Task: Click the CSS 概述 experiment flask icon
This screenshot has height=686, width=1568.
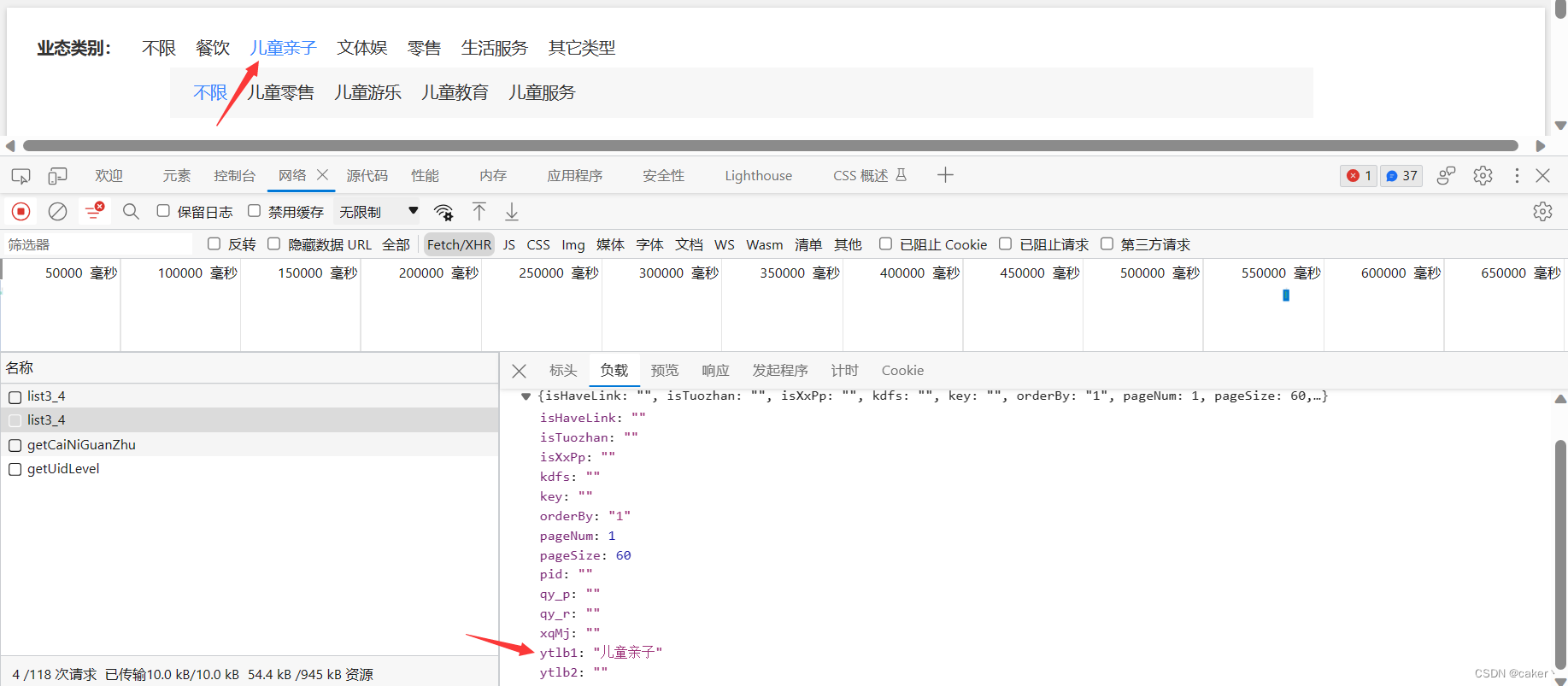Action: [x=901, y=175]
